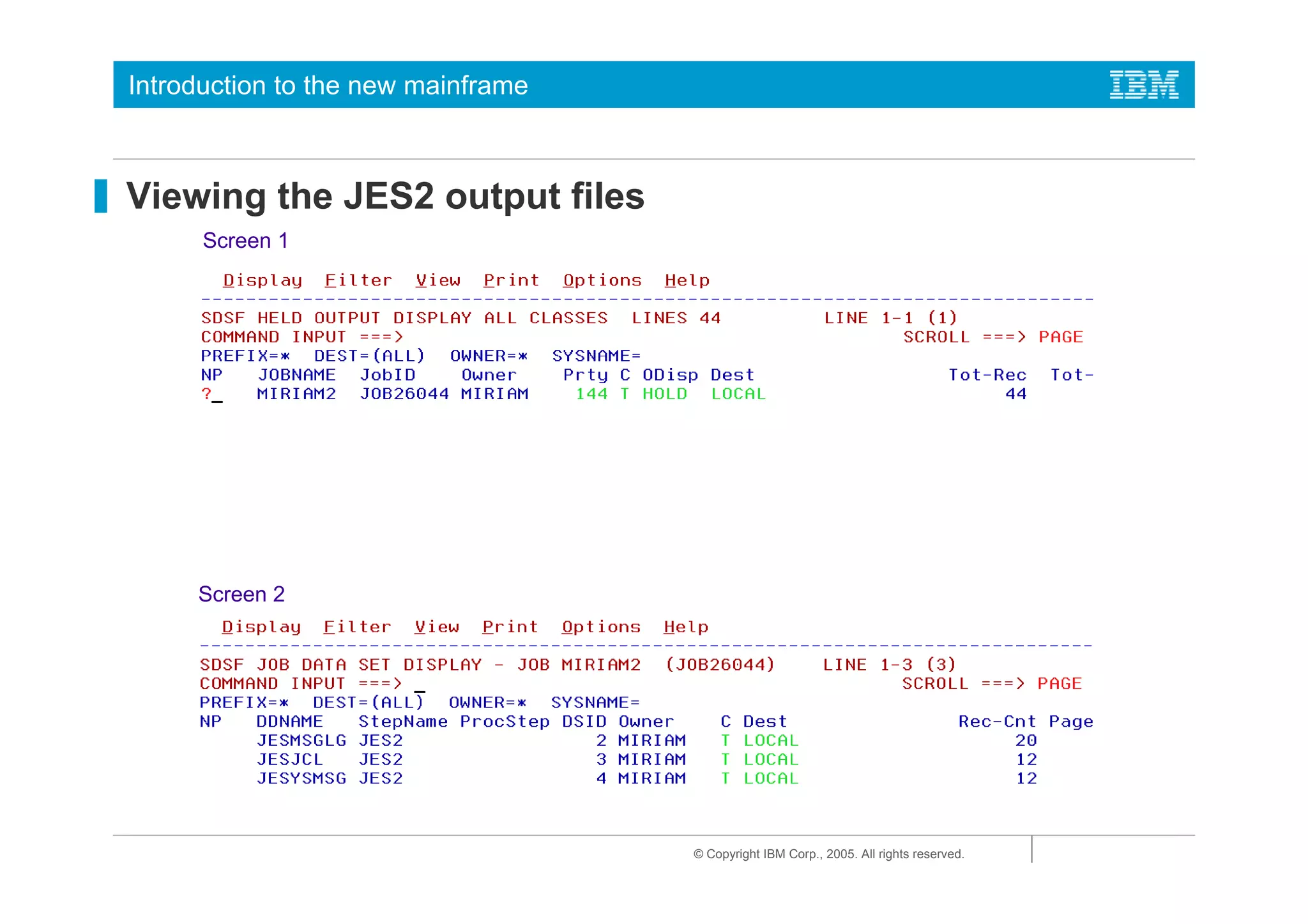The height and width of the screenshot is (924, 1308).
Task: Click SCROLL PAGE field in Screen 1
Action: (x=1060, y=337)
